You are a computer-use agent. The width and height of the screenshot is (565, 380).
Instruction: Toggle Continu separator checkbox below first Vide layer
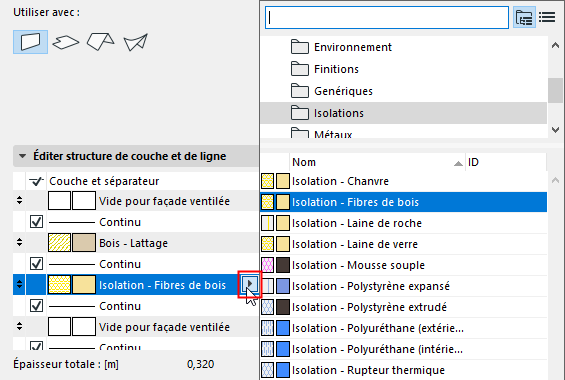36,222
